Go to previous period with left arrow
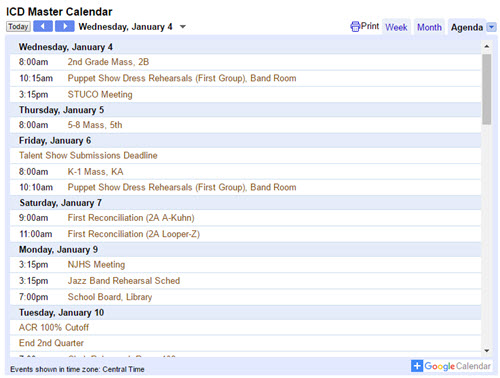The image size is (500, 378). pos(43,26)
